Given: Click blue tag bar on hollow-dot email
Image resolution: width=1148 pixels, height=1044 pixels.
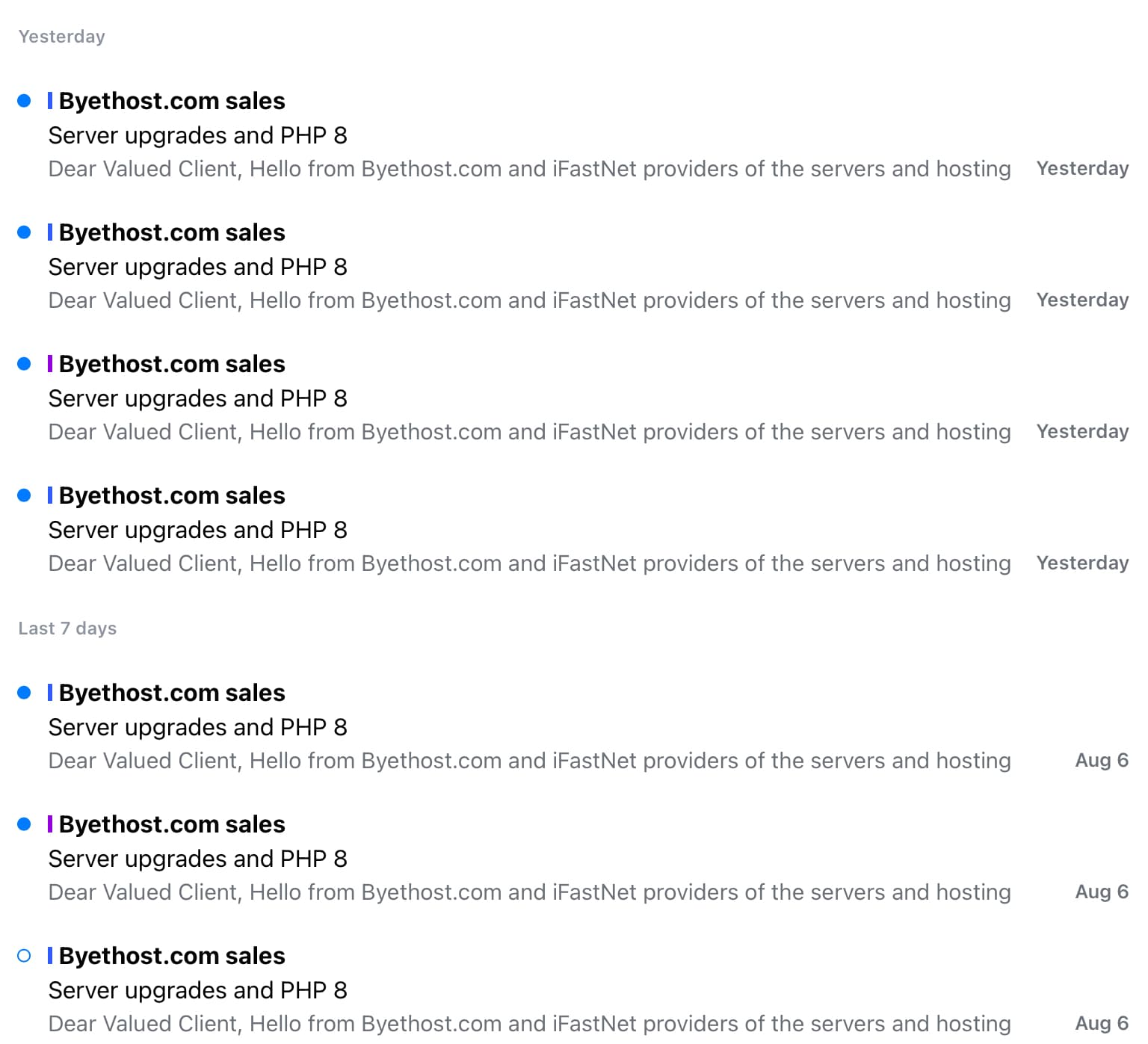Looking at the screenshot, I should 50,956.
